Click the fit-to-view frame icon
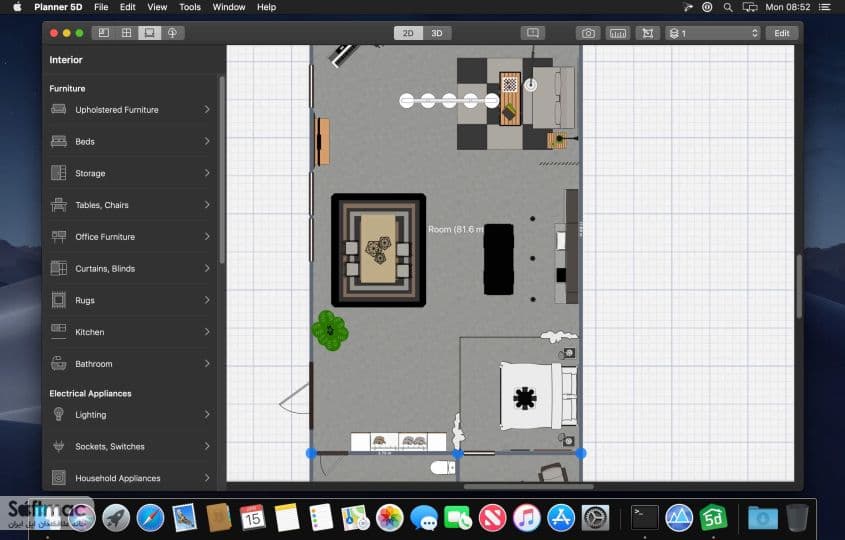 coord(647,33)
